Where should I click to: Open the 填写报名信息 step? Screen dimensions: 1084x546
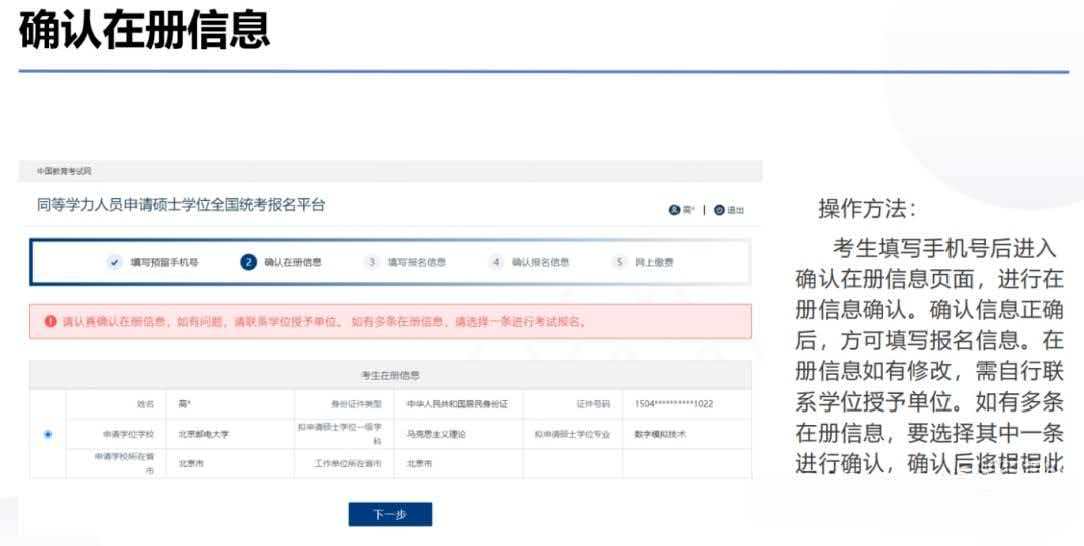pyautogui.click(x=416, y=263)
